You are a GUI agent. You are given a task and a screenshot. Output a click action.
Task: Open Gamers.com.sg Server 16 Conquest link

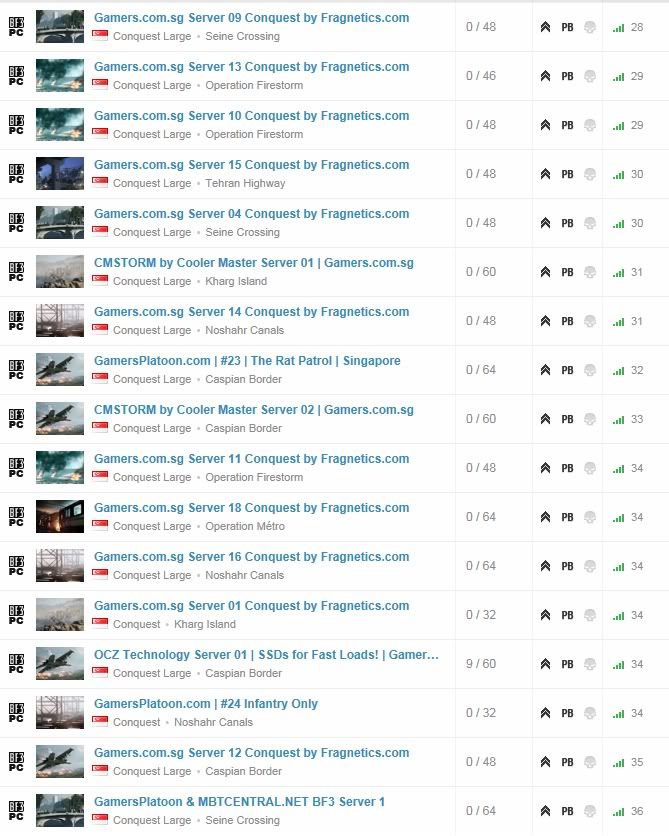point(251,557)
